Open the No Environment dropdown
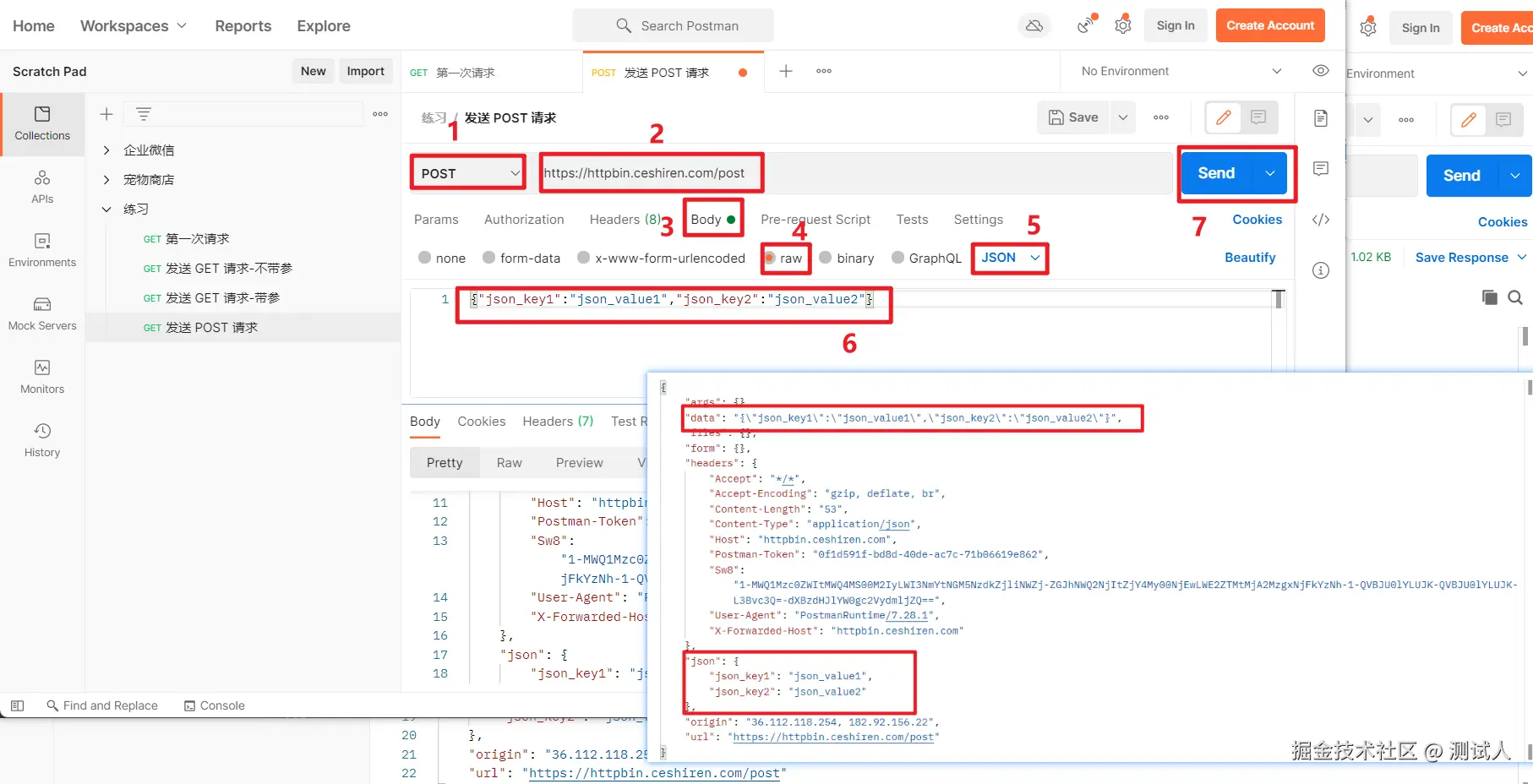This screenshot has width=1533, height=784. 1181,71
